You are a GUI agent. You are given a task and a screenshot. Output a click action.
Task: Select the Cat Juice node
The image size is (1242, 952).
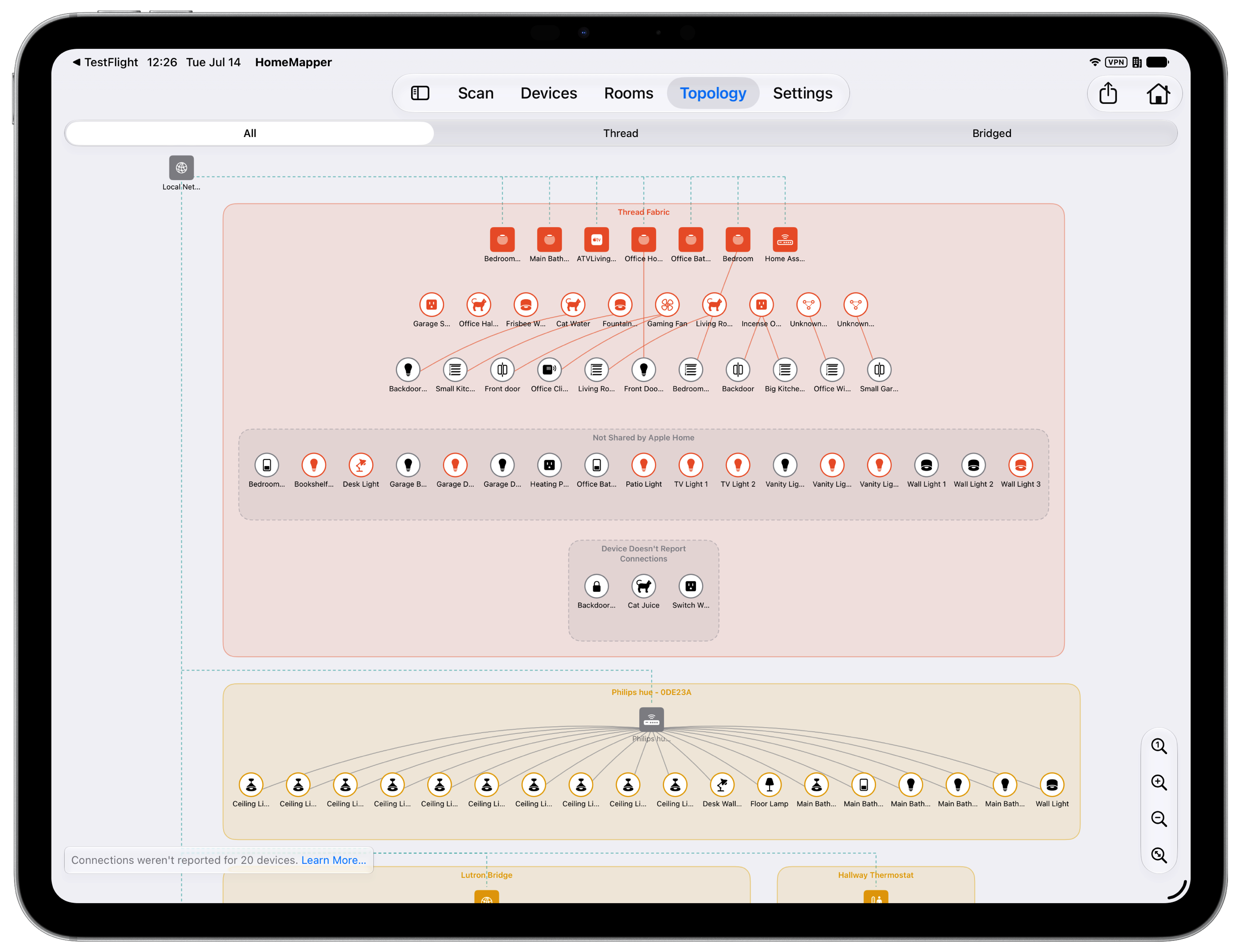643,587
